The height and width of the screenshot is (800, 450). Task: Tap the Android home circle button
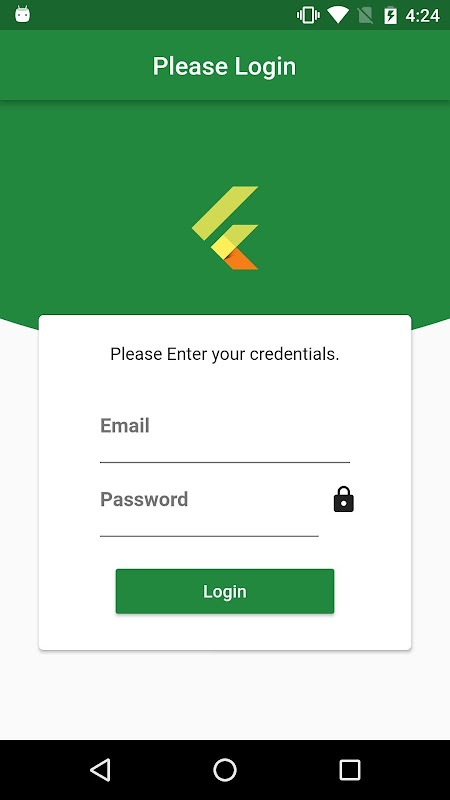[225, 769]
